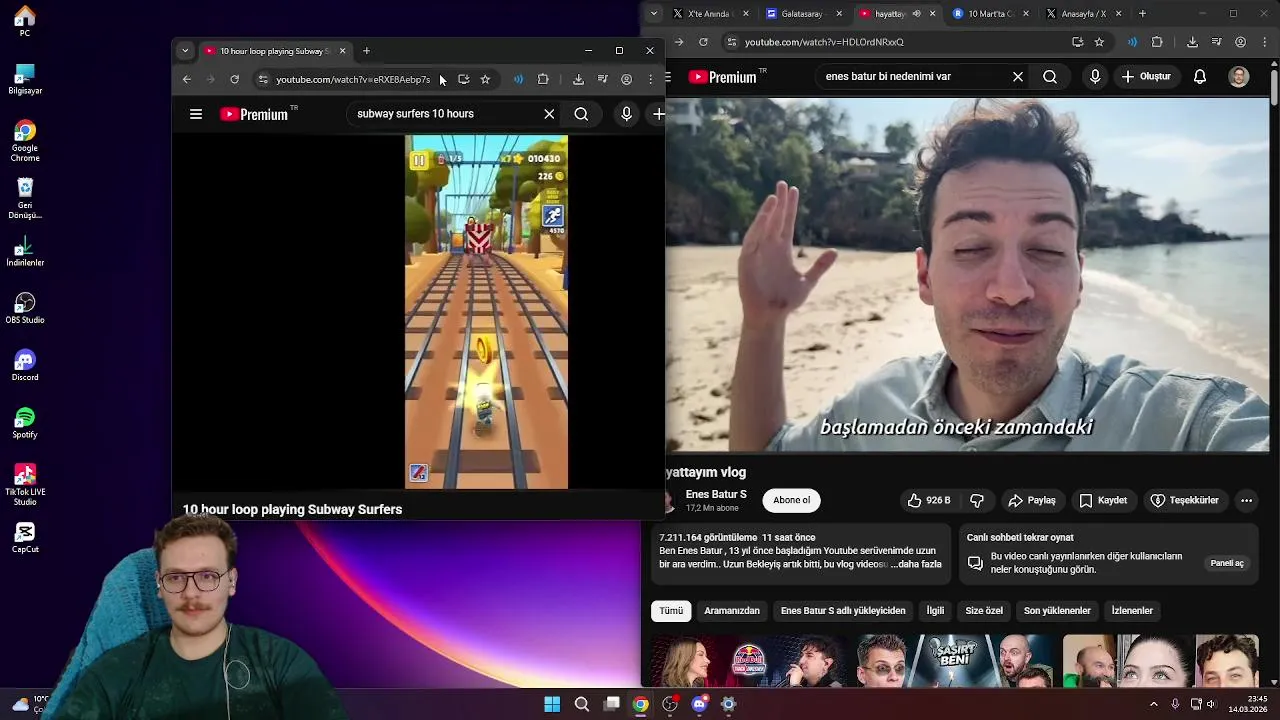Start voice search in the Subway Surfers window
1280x720 pixels.
coord(626,114)
